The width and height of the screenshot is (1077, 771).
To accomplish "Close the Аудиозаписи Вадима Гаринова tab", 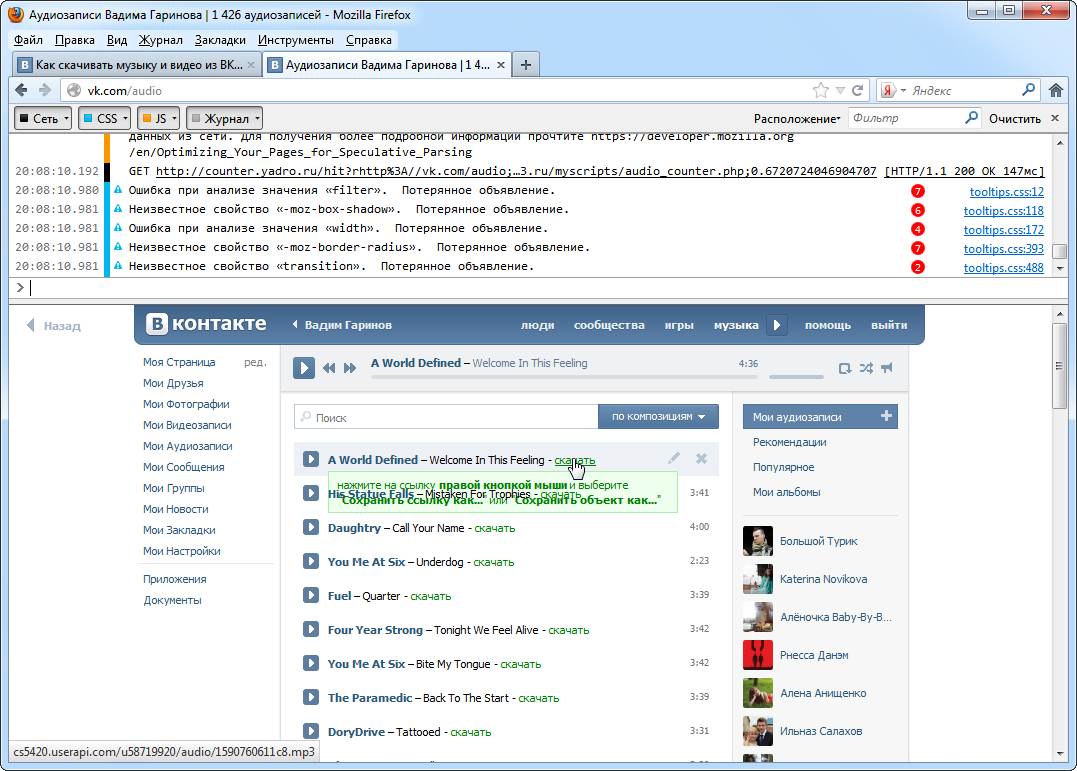I will coord(501,65).
